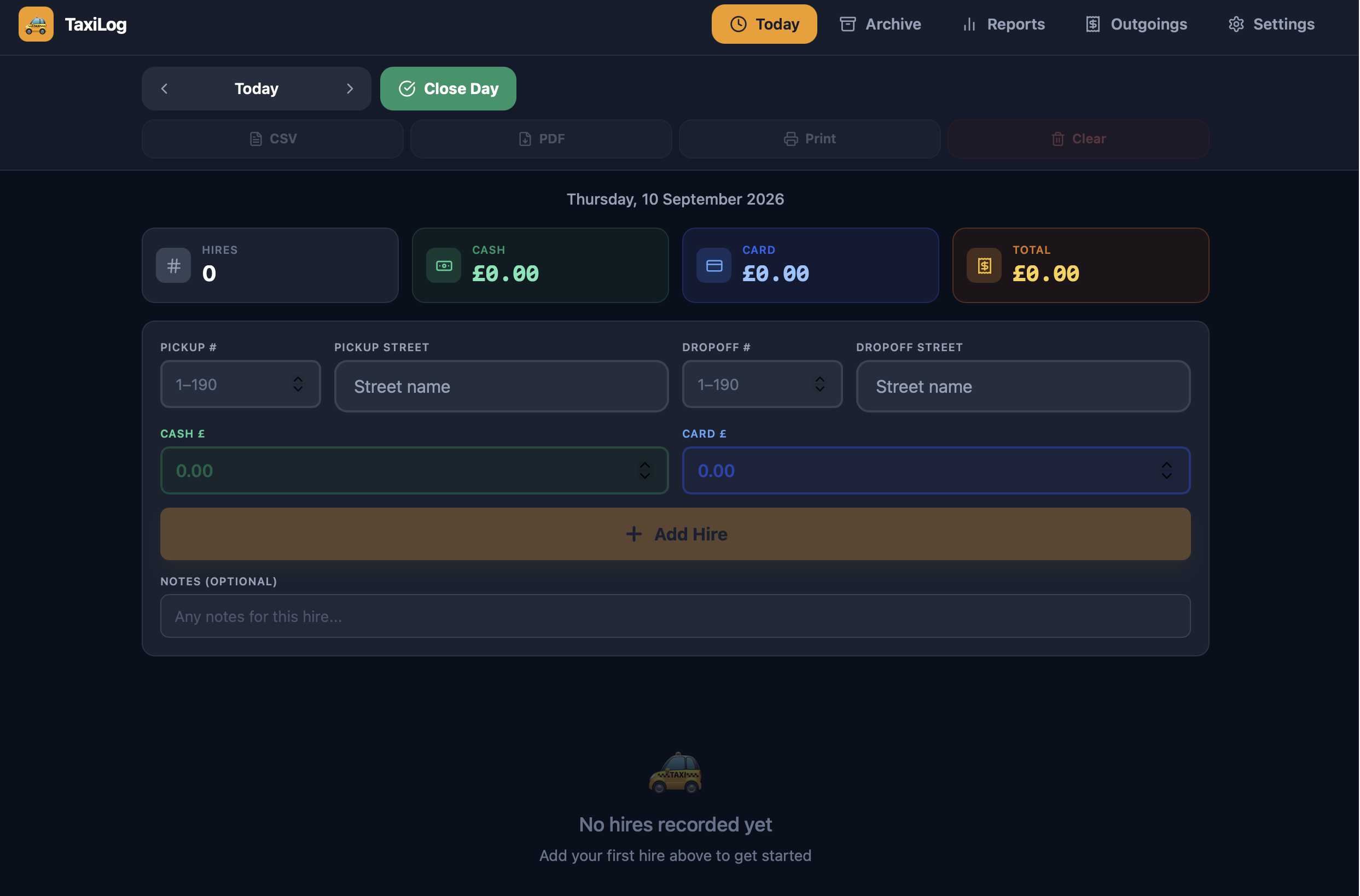Viewport: 1360px width, 896px height.
Task: Use the Pickup # stepper arrows
Action: [298, 384]
